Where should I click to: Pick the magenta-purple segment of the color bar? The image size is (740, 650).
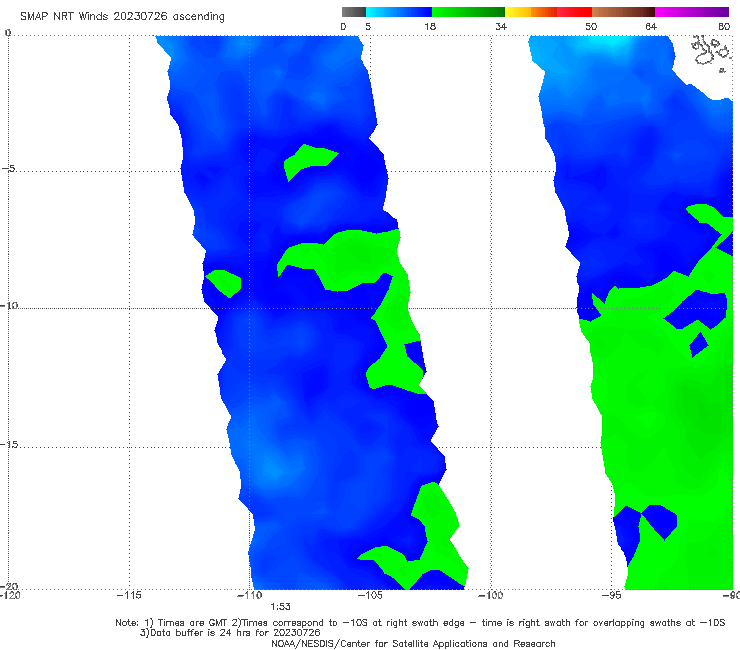692,12
